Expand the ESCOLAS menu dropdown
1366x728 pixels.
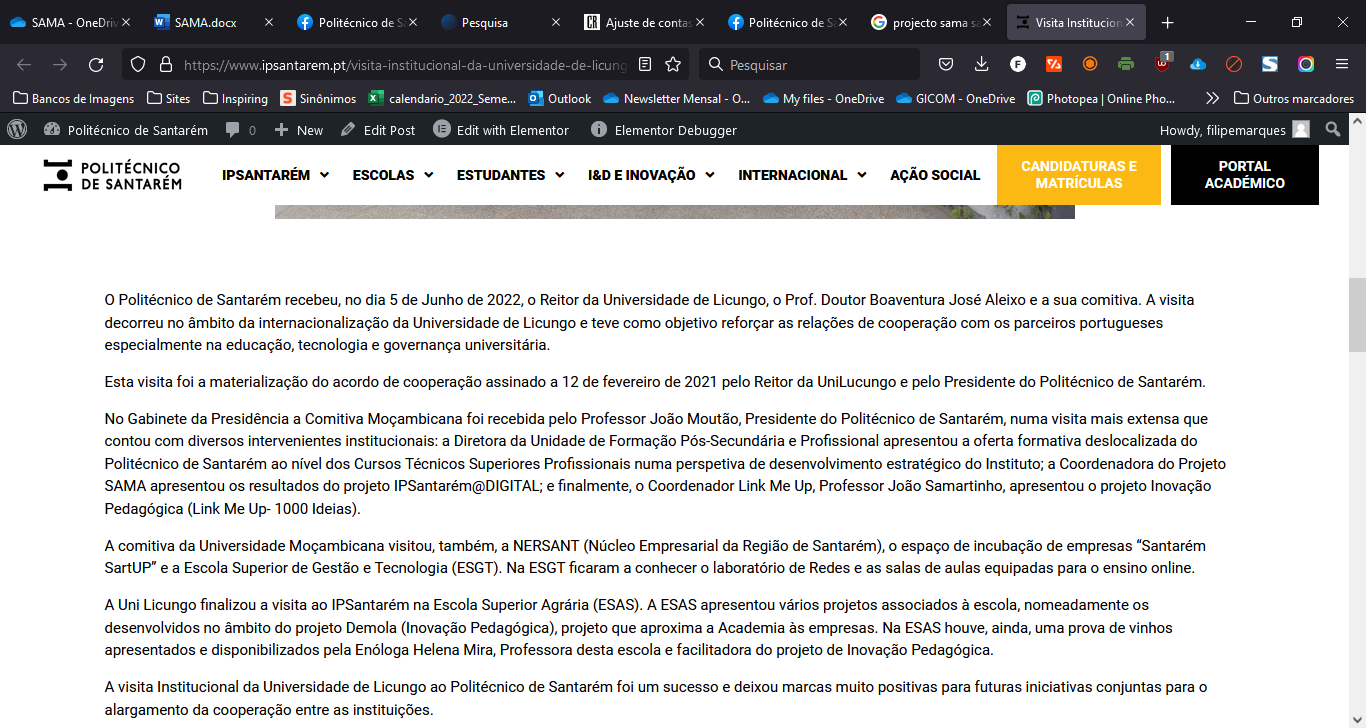click(393, 175)
